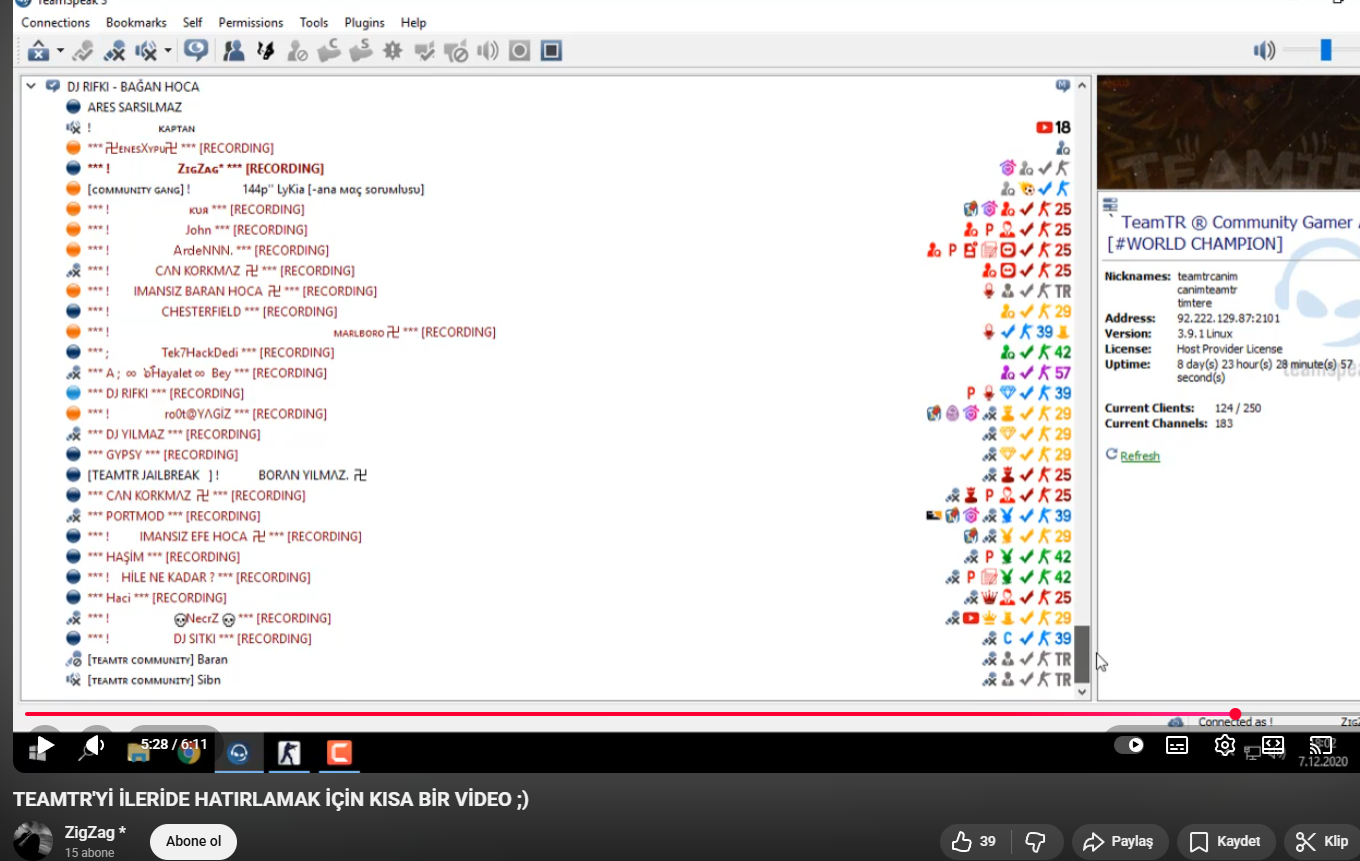Open the Permissions menu
Image resolution: width=1360 pixels, height=861 pixels.
251,22
